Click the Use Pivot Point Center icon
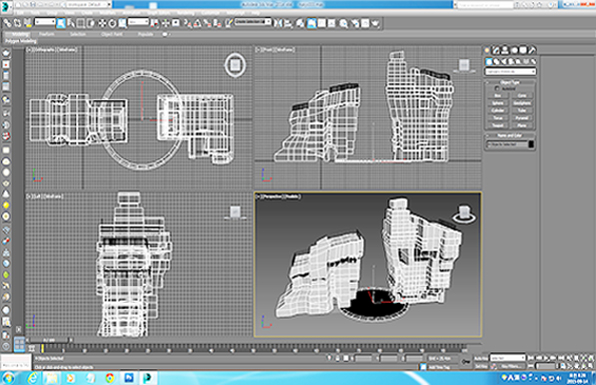 155,23
